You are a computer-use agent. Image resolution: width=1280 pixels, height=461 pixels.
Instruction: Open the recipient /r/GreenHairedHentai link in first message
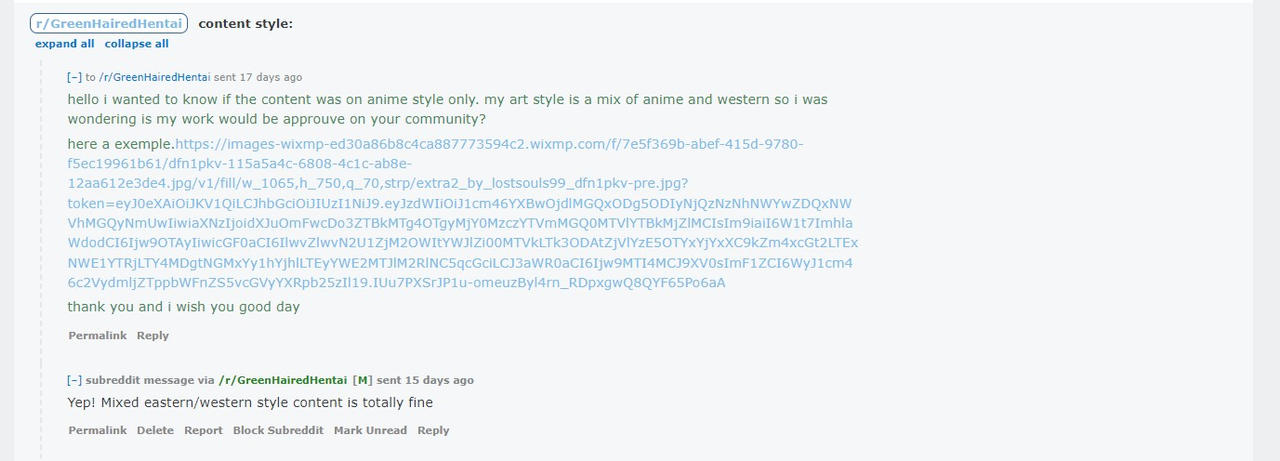[x=154, y=77]
